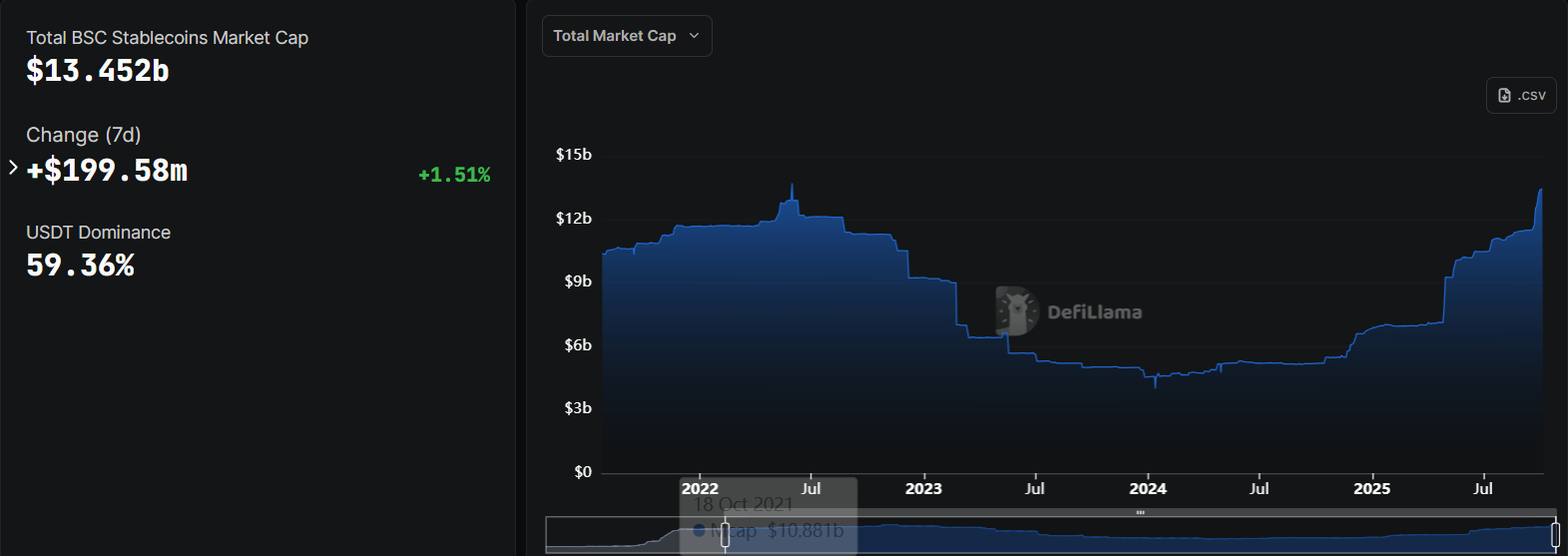This screenshot has height=556, width=1568.
Task: Click the 2025 x-axis label
Action: pos(1371,489)
